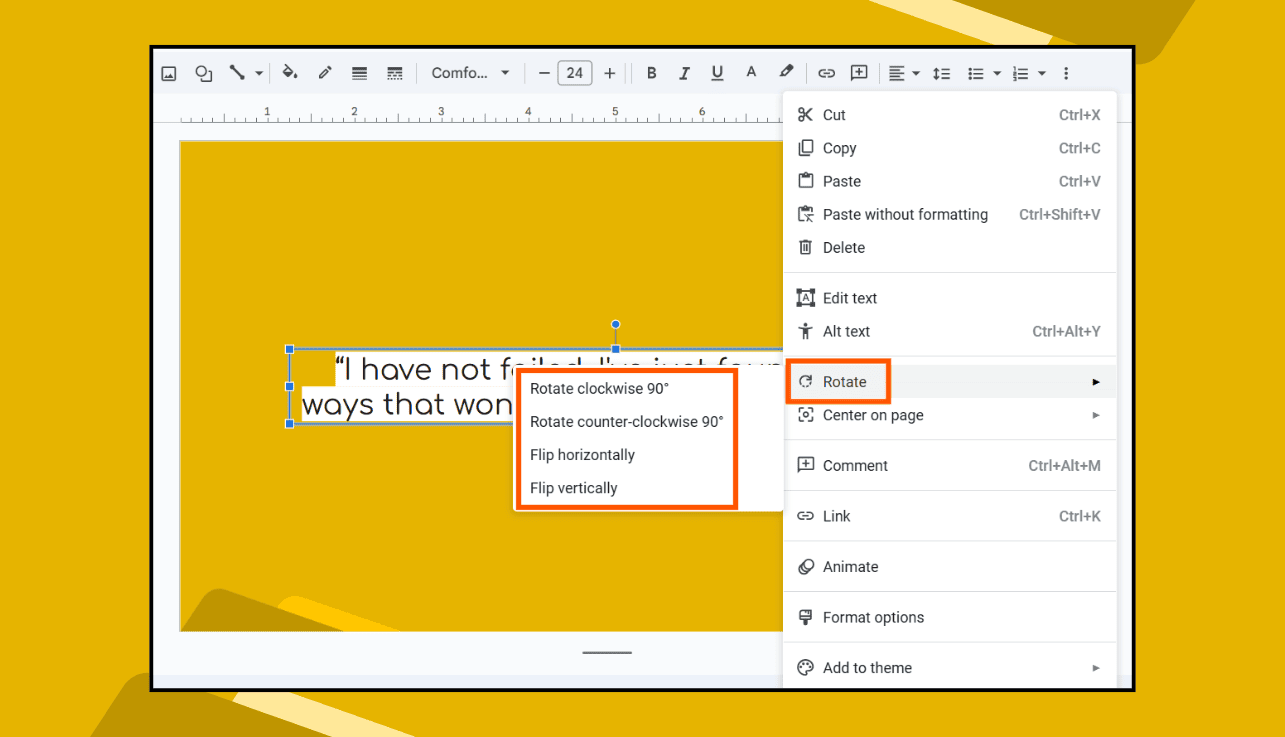Select the border color pen icon
The image size is (1285, 737).
tap(325, 72)
